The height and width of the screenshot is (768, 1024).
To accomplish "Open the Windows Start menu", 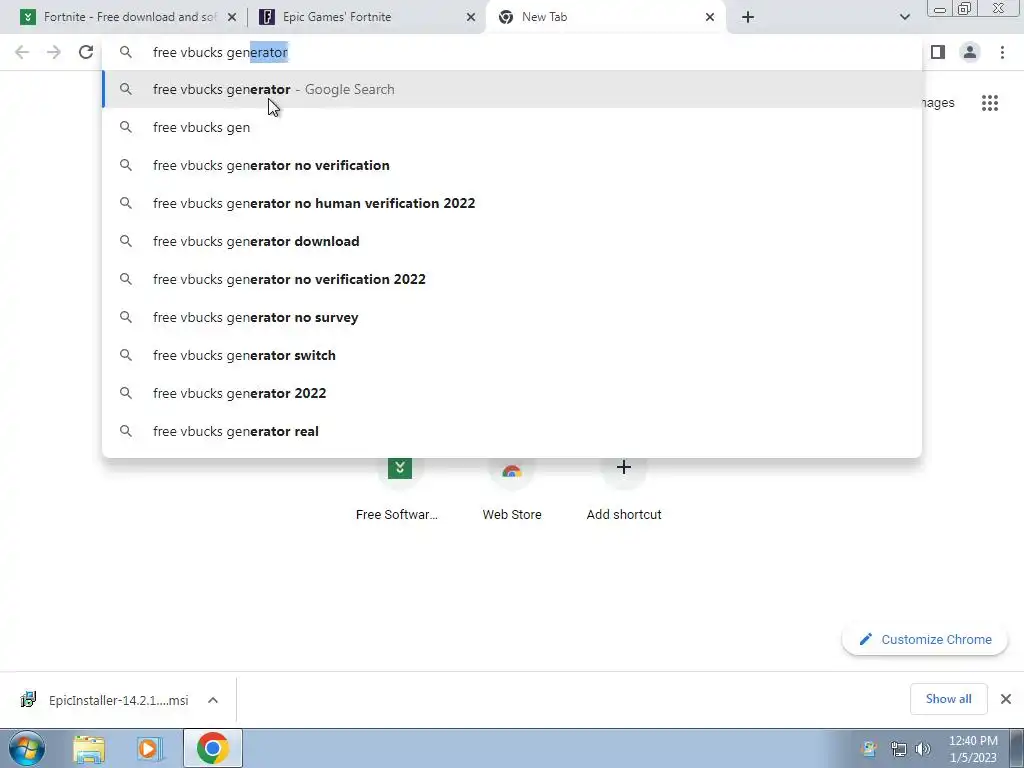I will click(x=26, y=748).
